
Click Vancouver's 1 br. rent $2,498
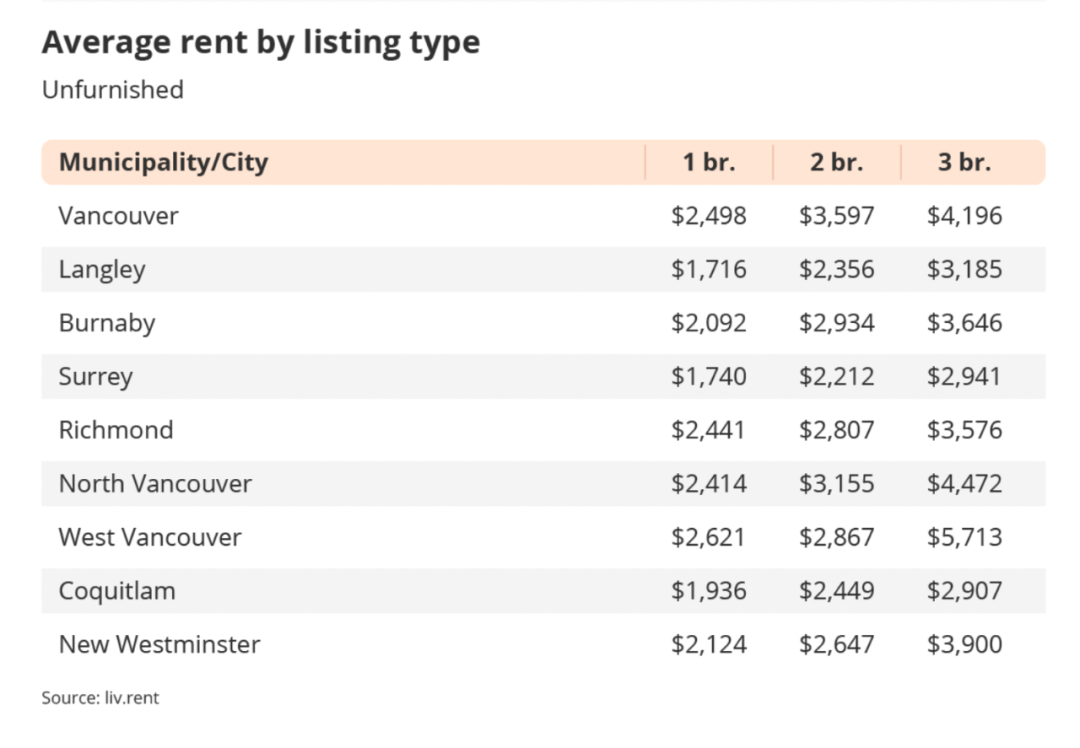click(709, 216)
